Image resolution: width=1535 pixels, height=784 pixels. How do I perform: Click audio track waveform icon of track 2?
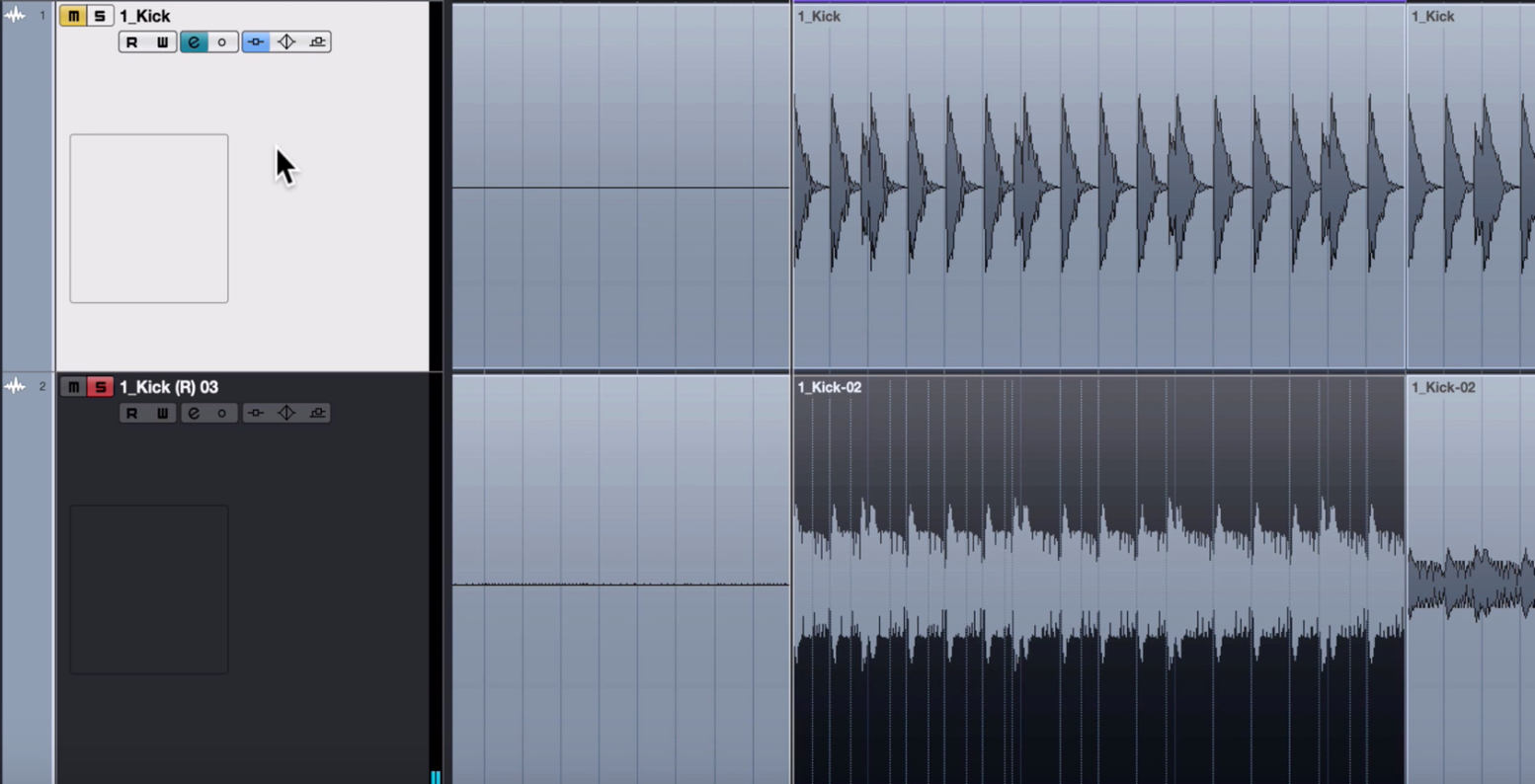tap(15, 386)
